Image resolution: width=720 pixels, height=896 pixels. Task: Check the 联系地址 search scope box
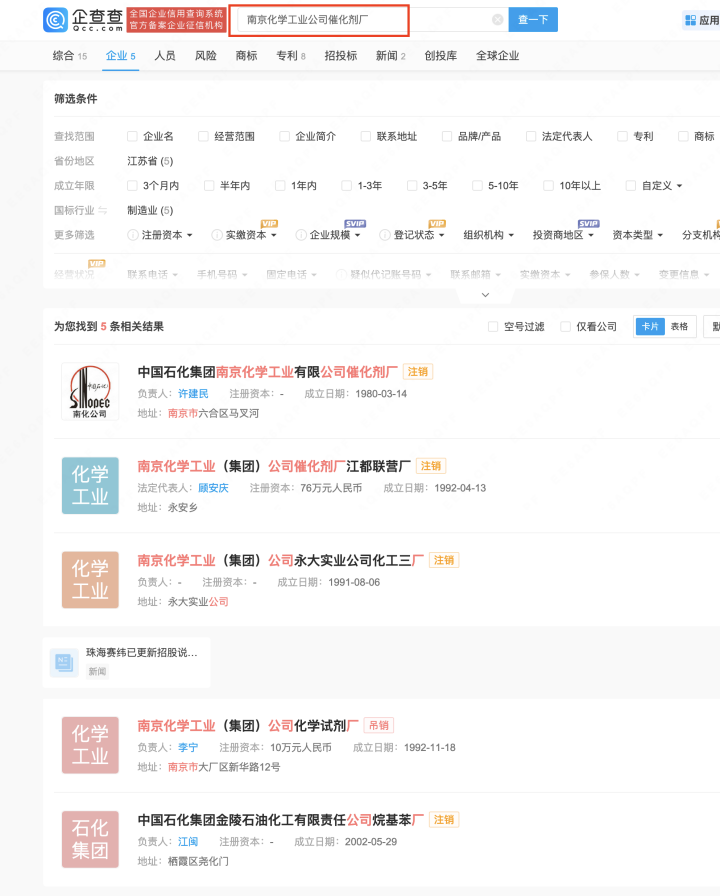366,136
